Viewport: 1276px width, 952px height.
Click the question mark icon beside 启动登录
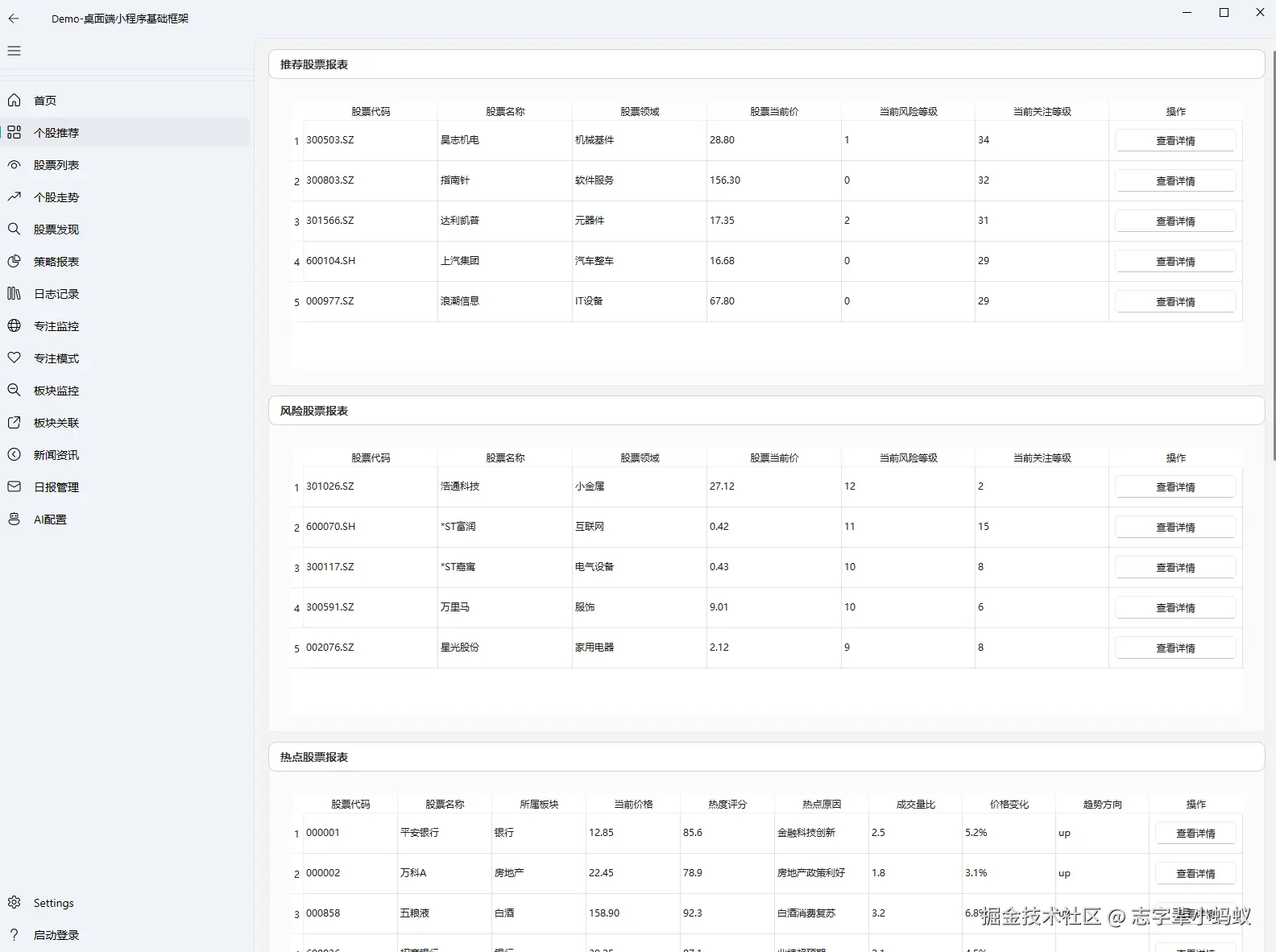pyautogui.click(x=14, y=934)
